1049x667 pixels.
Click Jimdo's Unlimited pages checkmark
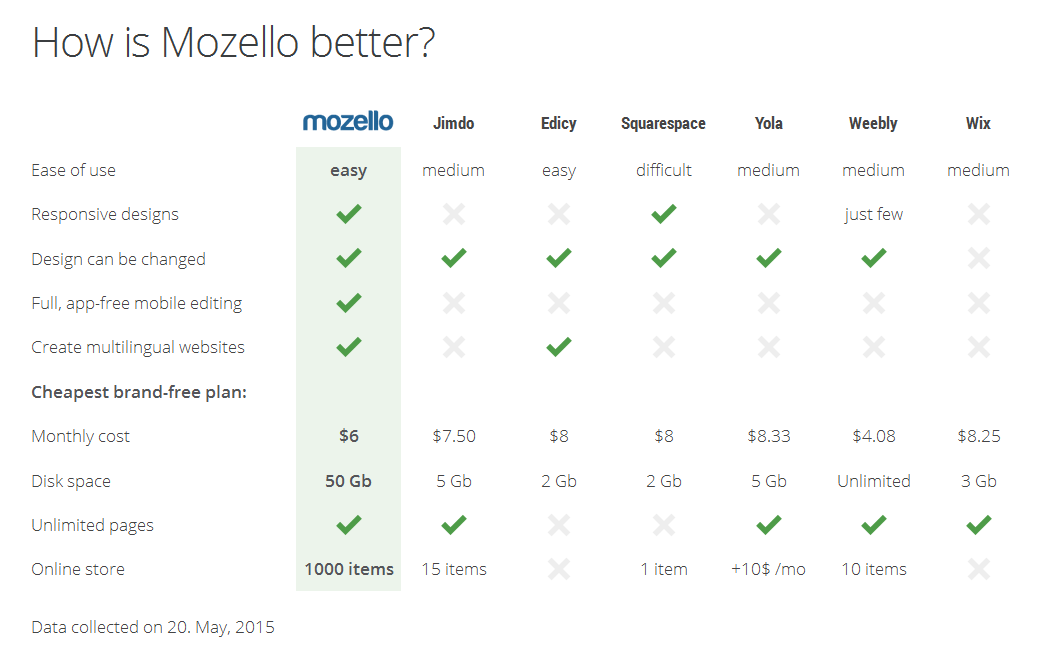coord(453,525)
